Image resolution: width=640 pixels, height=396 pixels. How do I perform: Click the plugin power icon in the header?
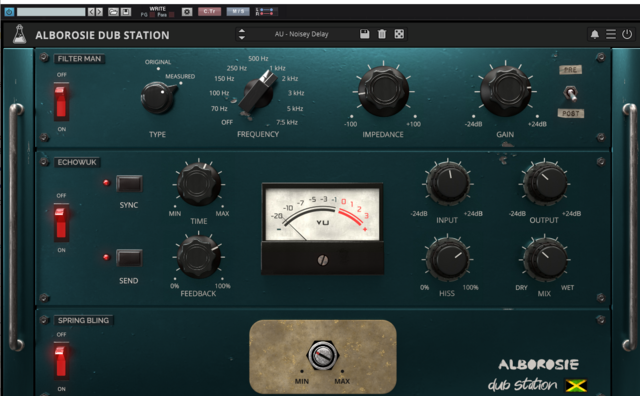click(x=627, y=34)
